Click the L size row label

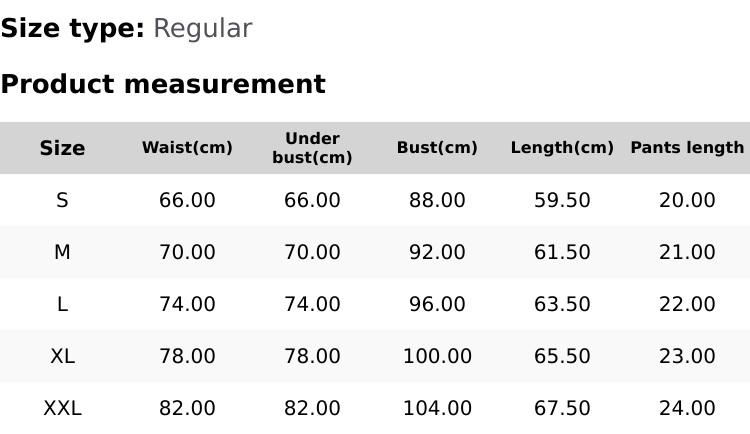(x=62, y=304)
